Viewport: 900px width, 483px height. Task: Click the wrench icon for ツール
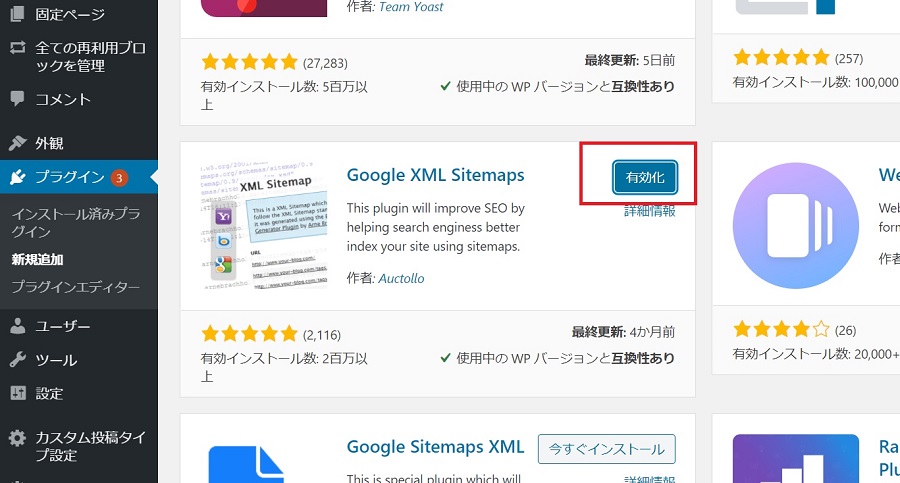point(17,360)
